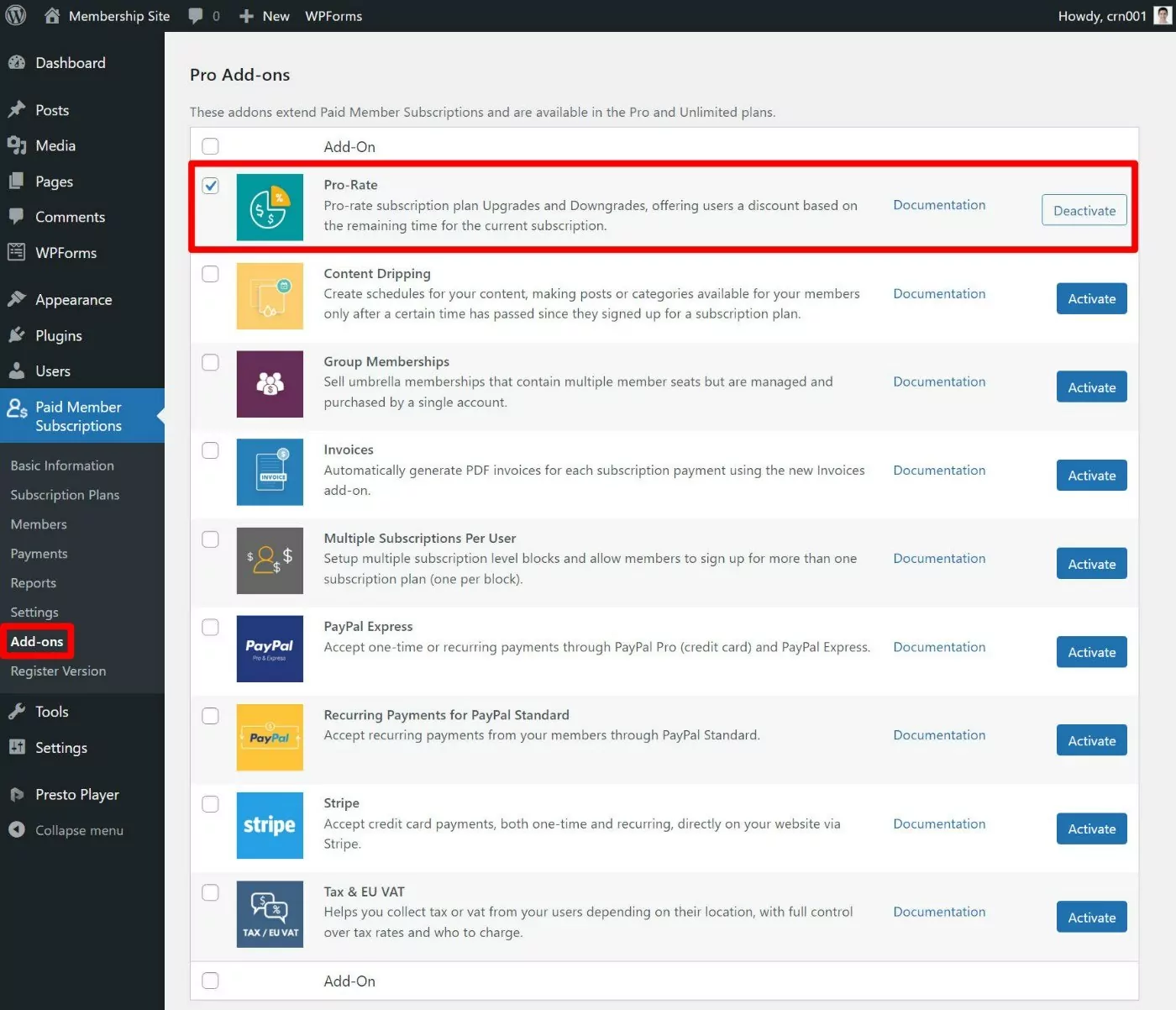Click the Tax & EU VAT icon
This screenshot has width=1176, height=1010.
point(270,914)
